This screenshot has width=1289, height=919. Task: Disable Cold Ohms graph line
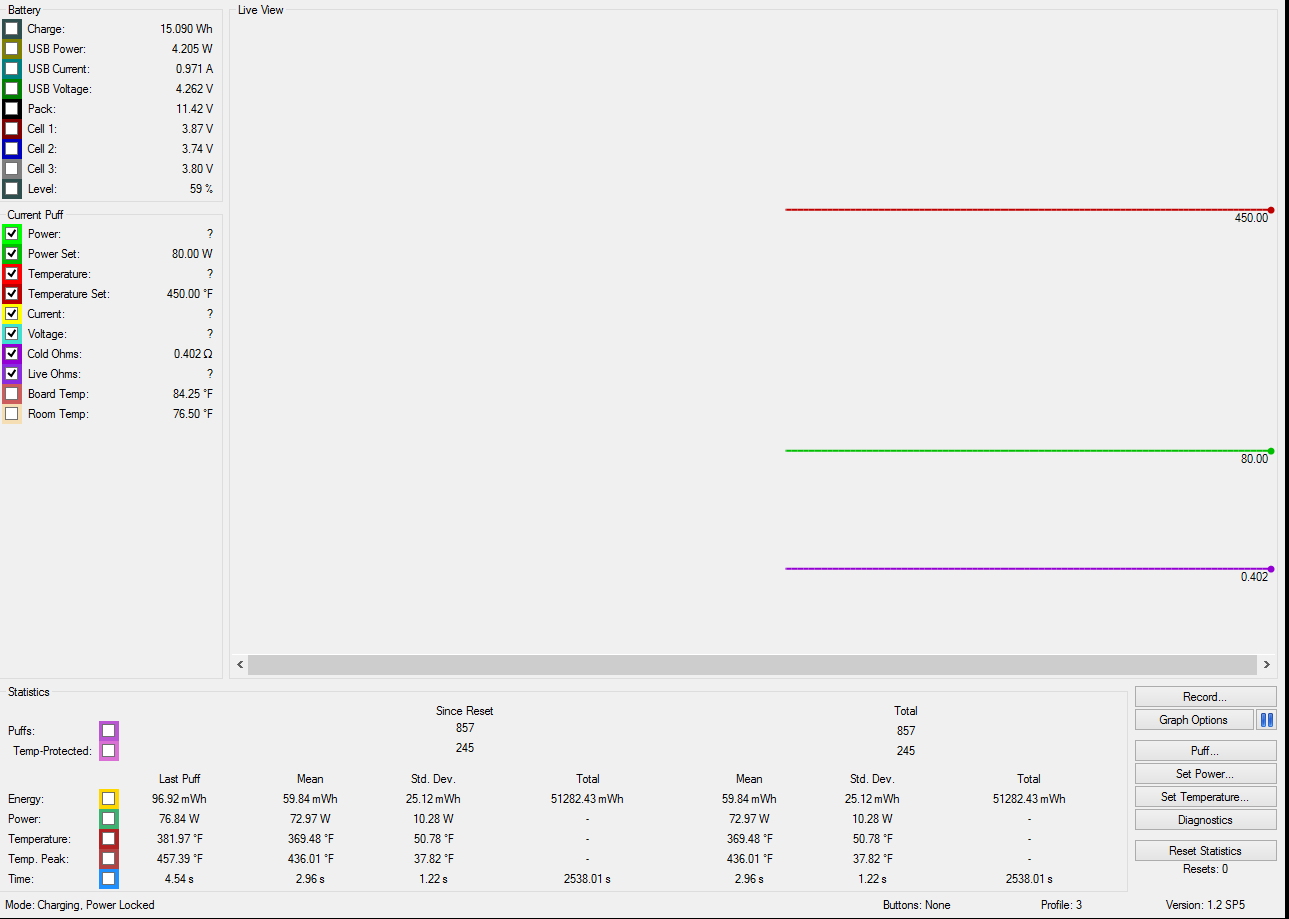[12, 354]
